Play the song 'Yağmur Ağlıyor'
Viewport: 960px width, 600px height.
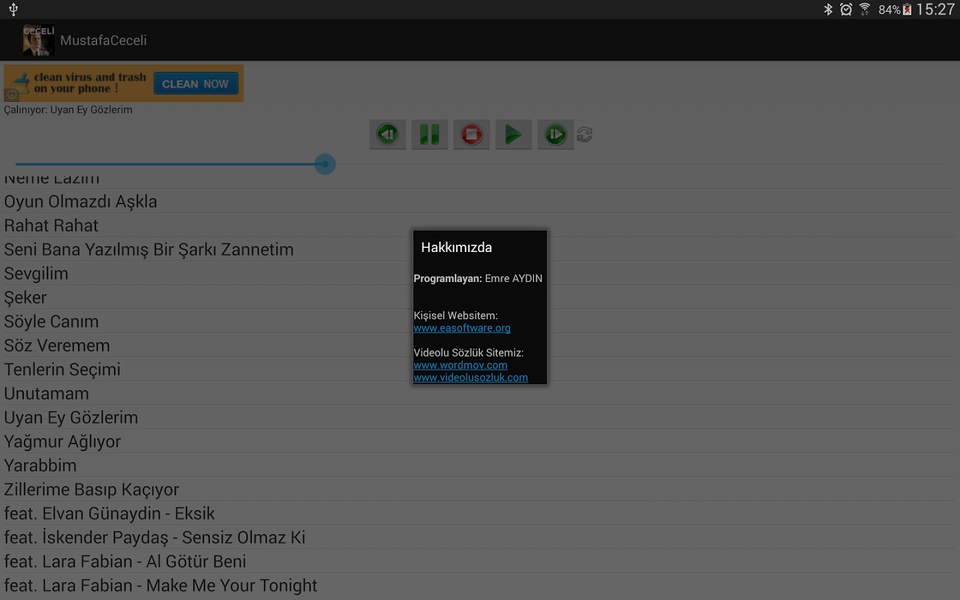point(480,441)
